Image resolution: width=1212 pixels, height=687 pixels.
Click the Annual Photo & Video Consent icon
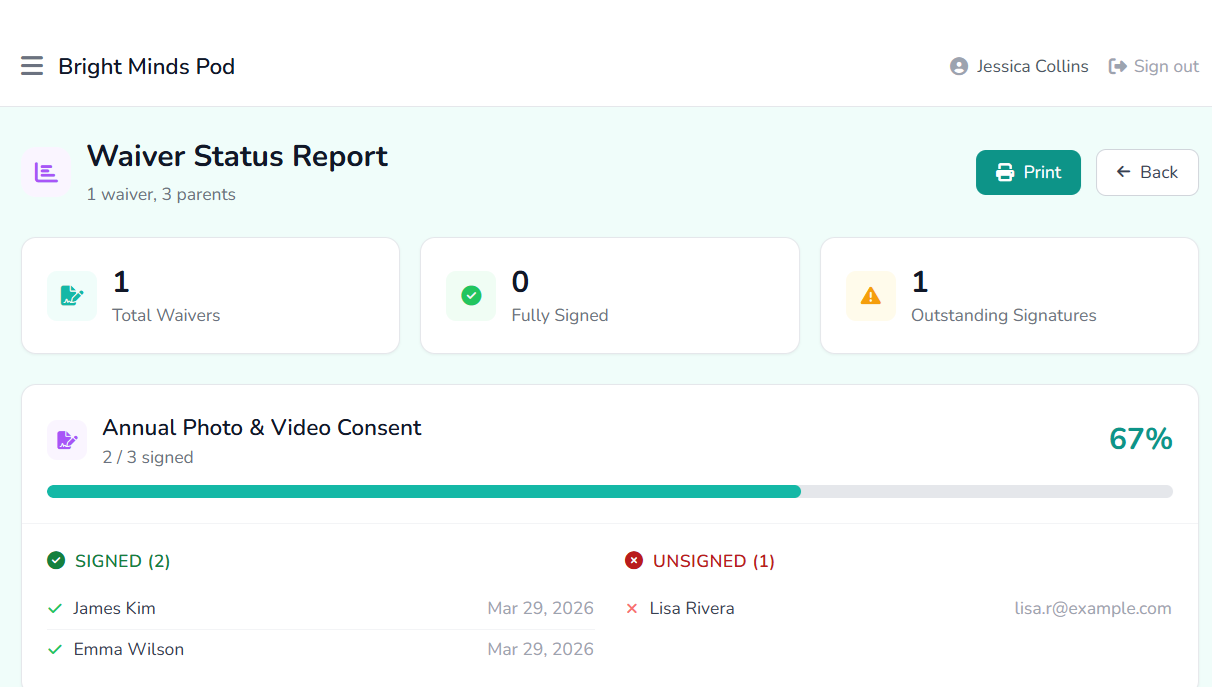[67, 440]
